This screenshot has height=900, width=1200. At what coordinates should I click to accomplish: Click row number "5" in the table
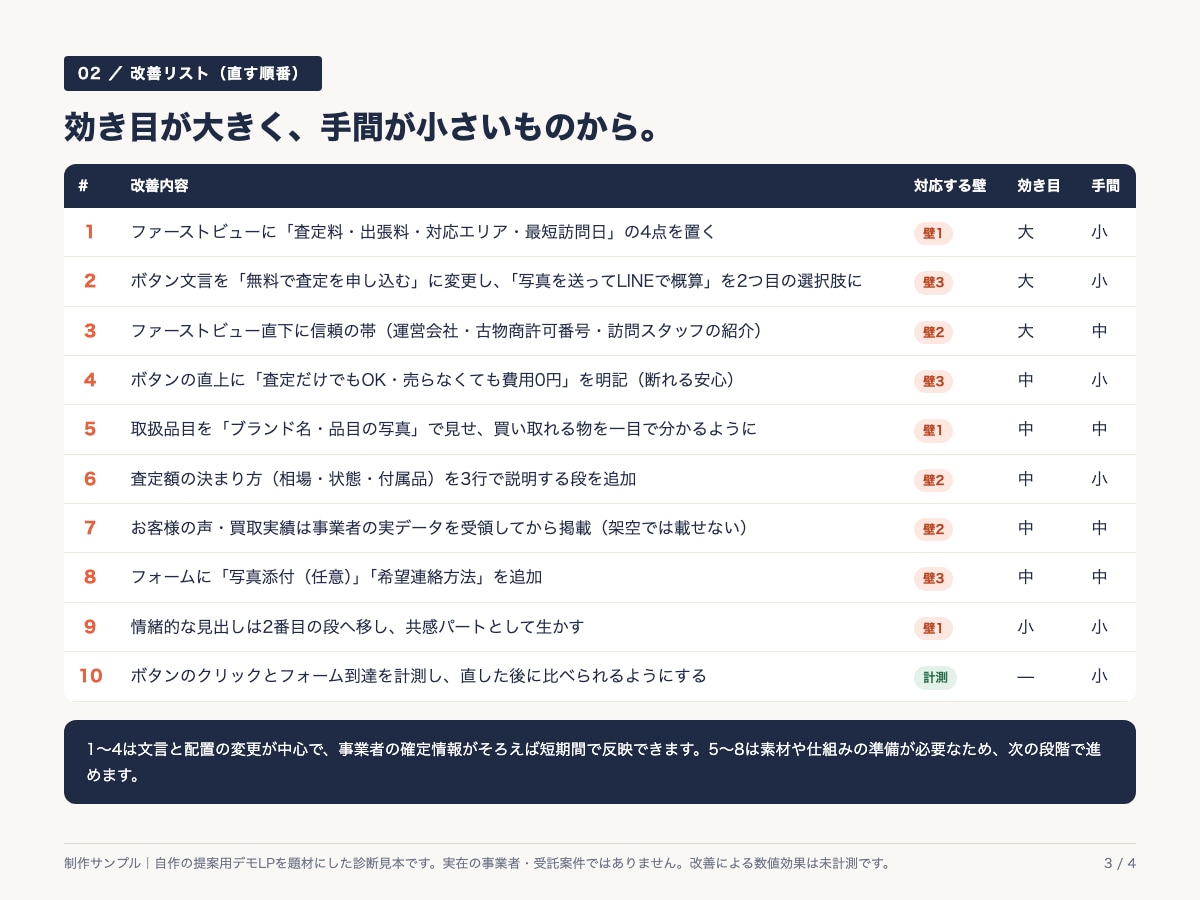point(90,429)
